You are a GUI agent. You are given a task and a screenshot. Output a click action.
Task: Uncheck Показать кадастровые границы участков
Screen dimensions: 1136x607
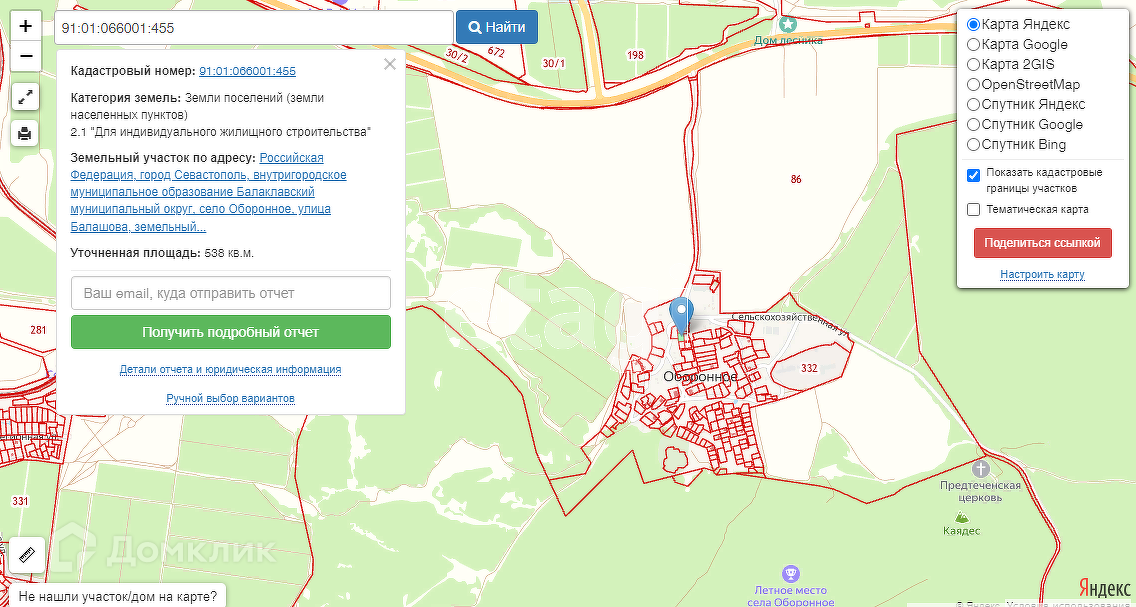tap(974, 175)
